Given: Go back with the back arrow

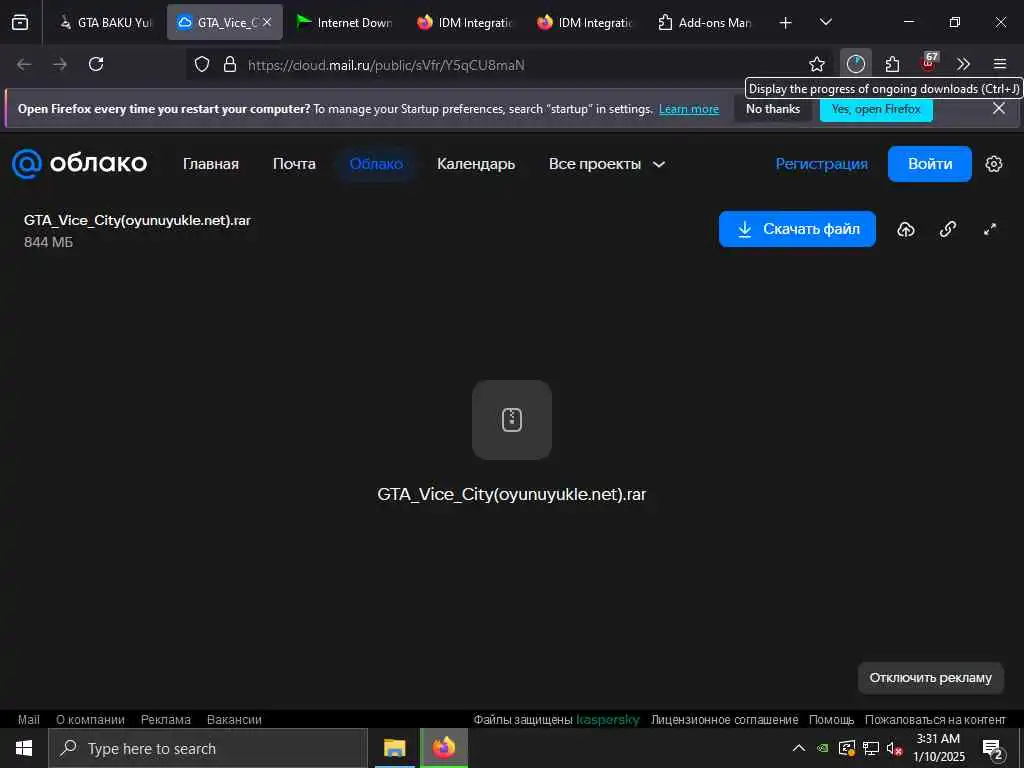Looking at the screenshot, I should pyautogui.click(x=24, y=64).
